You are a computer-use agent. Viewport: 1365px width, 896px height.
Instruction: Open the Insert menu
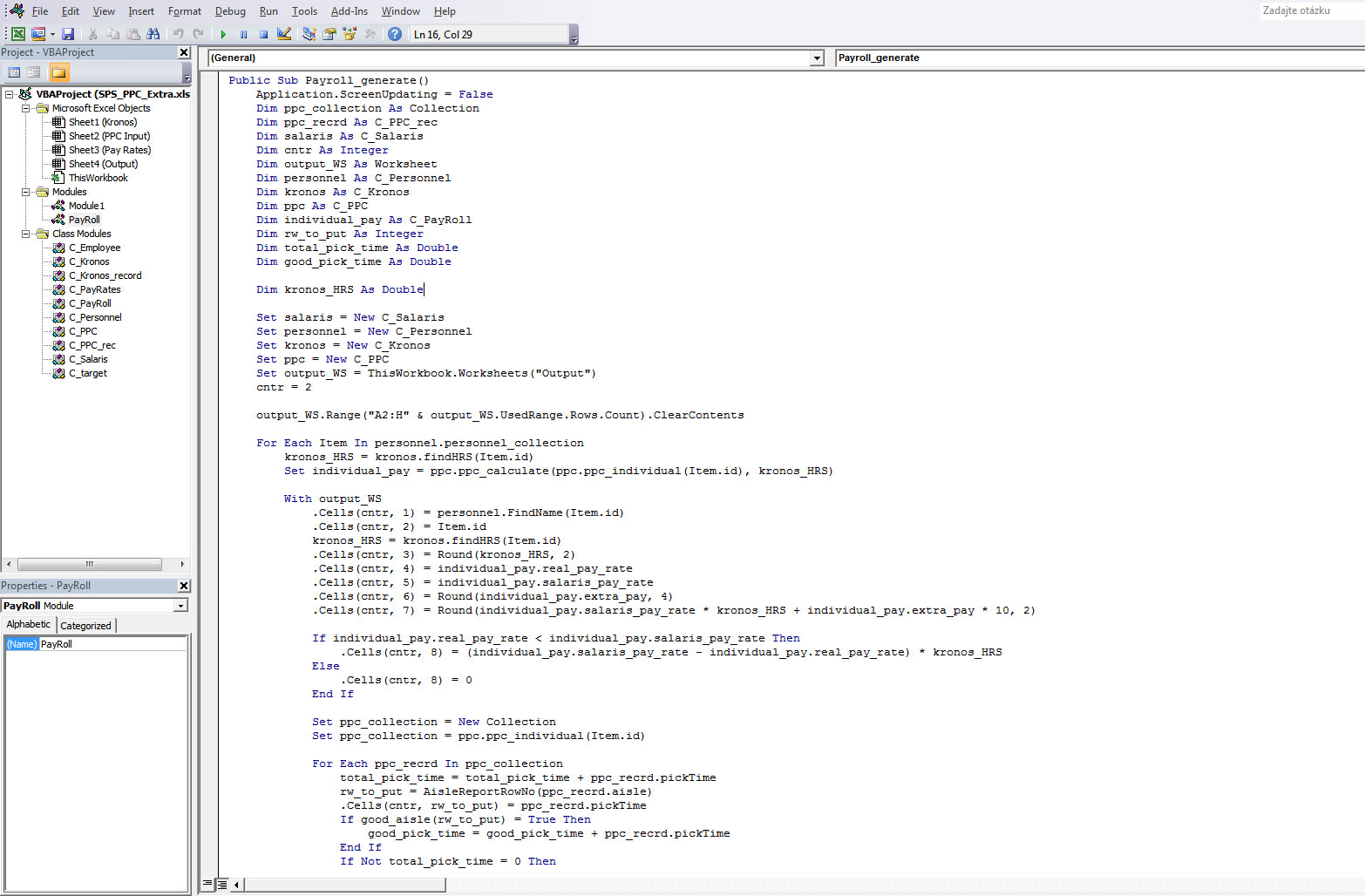click(141, 11)
